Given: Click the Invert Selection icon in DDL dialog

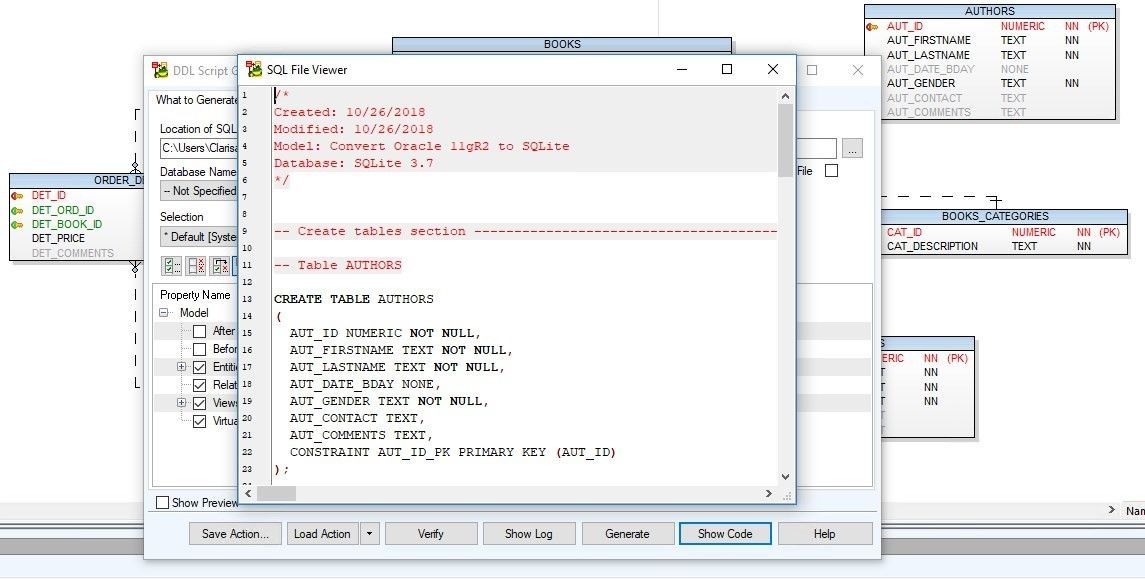Looking at the screenshot, I should pos(221,266).
